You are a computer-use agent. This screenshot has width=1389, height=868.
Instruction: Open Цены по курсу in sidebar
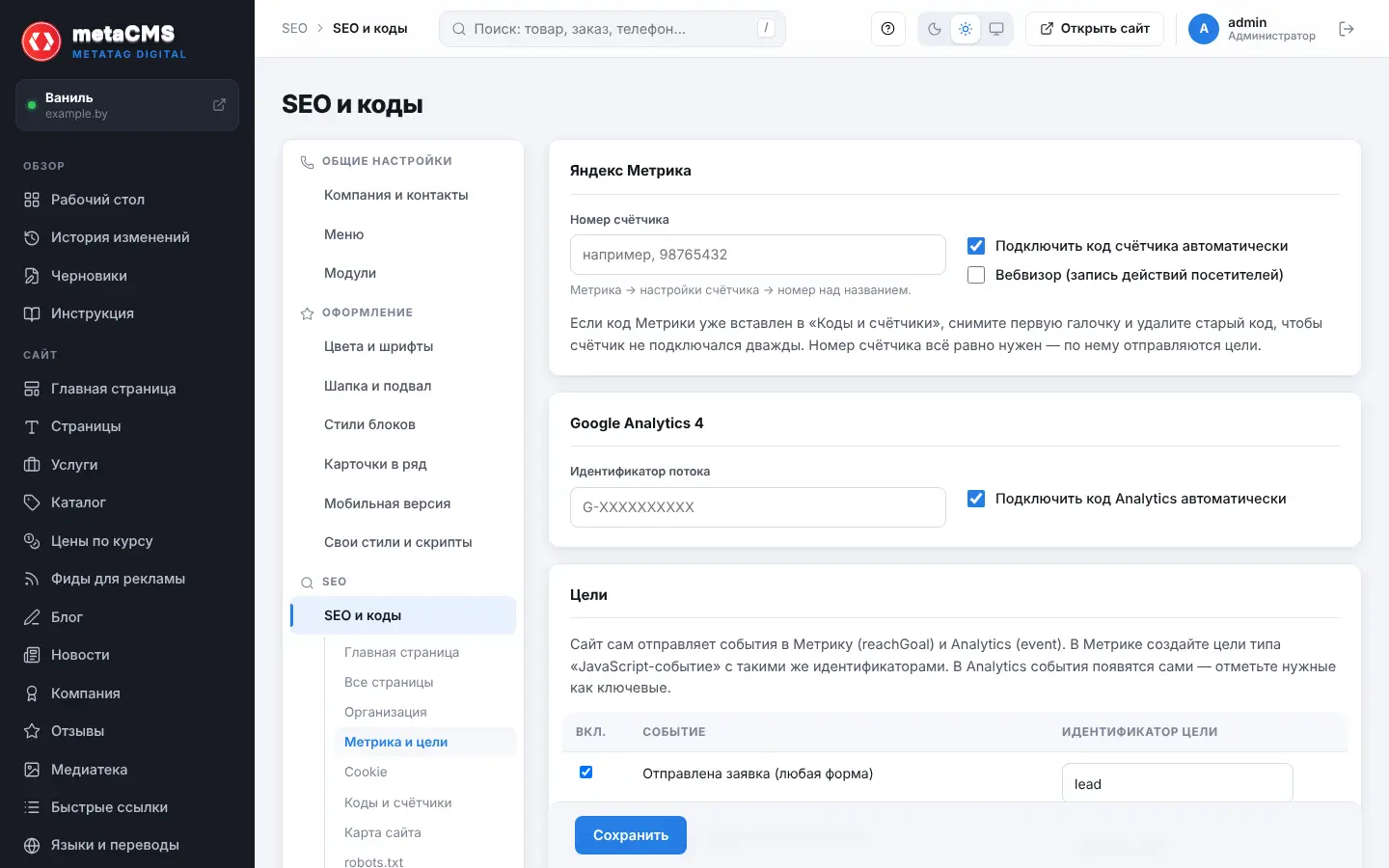coord(127,541)
